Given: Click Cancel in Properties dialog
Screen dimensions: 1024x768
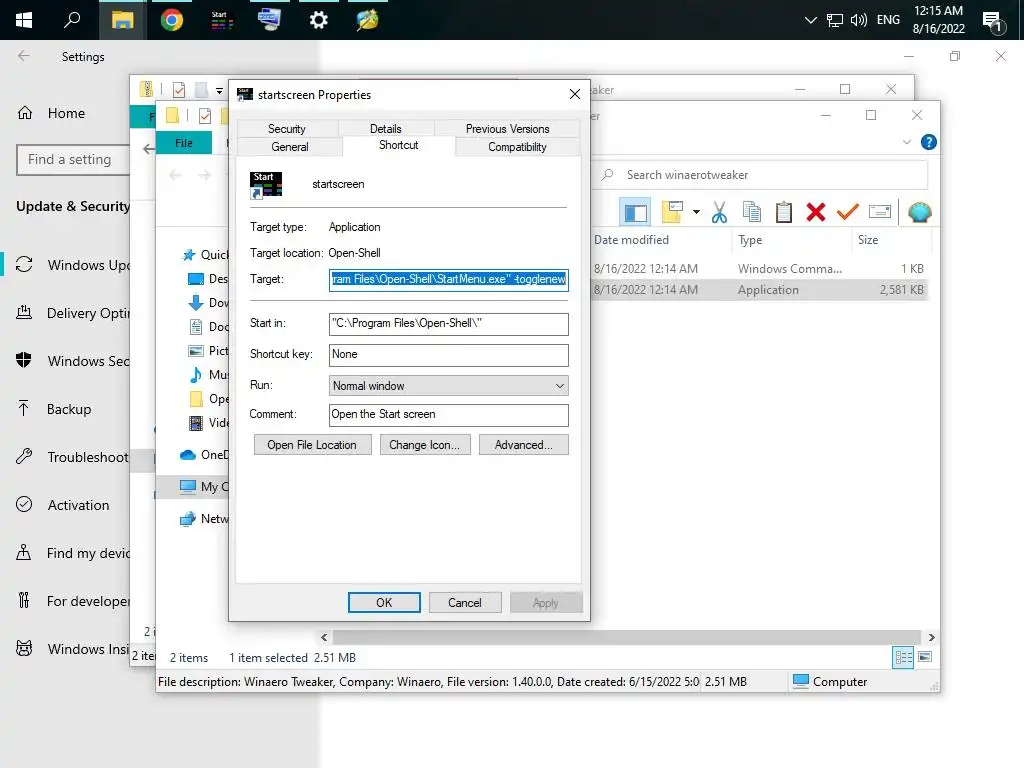Looking at the screenshot, I should [x=465, y=603].
